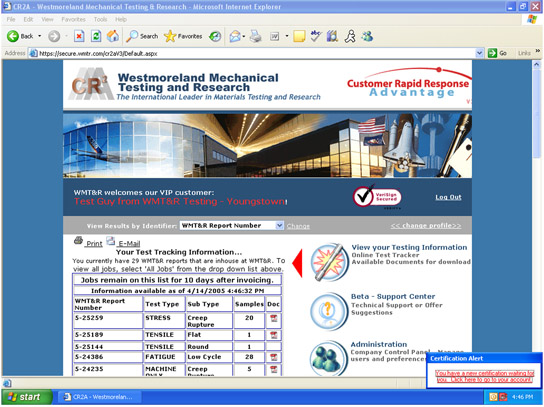This screenshot has width=544, height=407.
Task: Click the Print link above tracking info
Action: tap(94, 244)
